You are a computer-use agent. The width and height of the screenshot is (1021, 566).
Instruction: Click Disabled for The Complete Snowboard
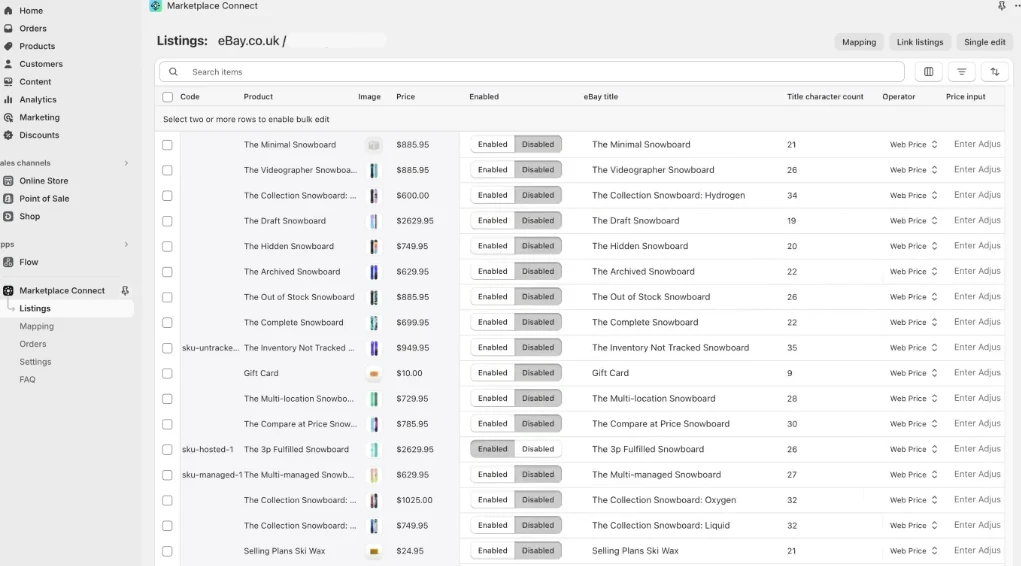[x=538, y=322]
